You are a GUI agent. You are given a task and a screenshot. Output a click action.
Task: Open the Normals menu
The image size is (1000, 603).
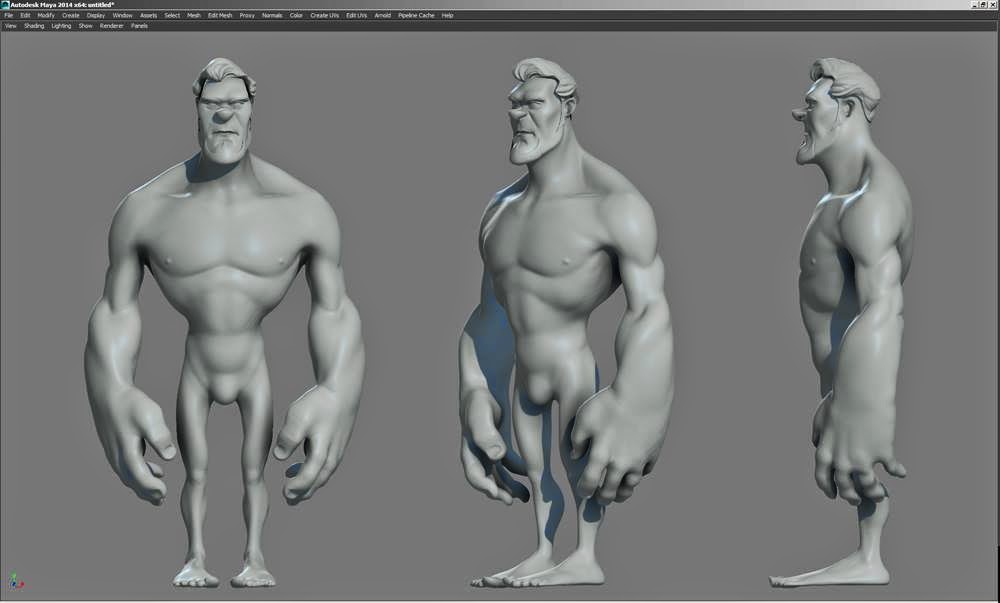[x=272, y=15]
